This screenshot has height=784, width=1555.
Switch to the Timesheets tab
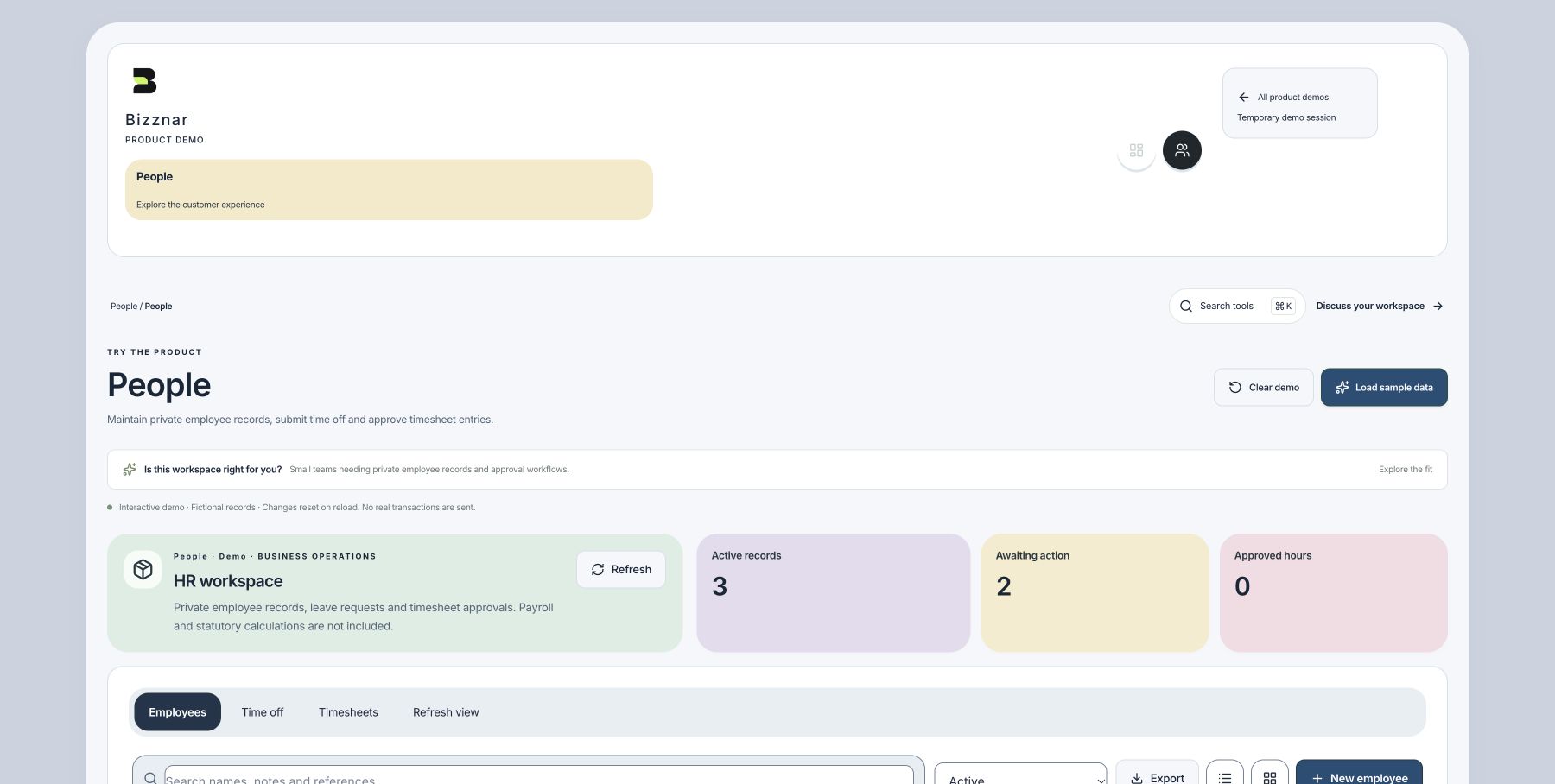click(x=348, y=712)
